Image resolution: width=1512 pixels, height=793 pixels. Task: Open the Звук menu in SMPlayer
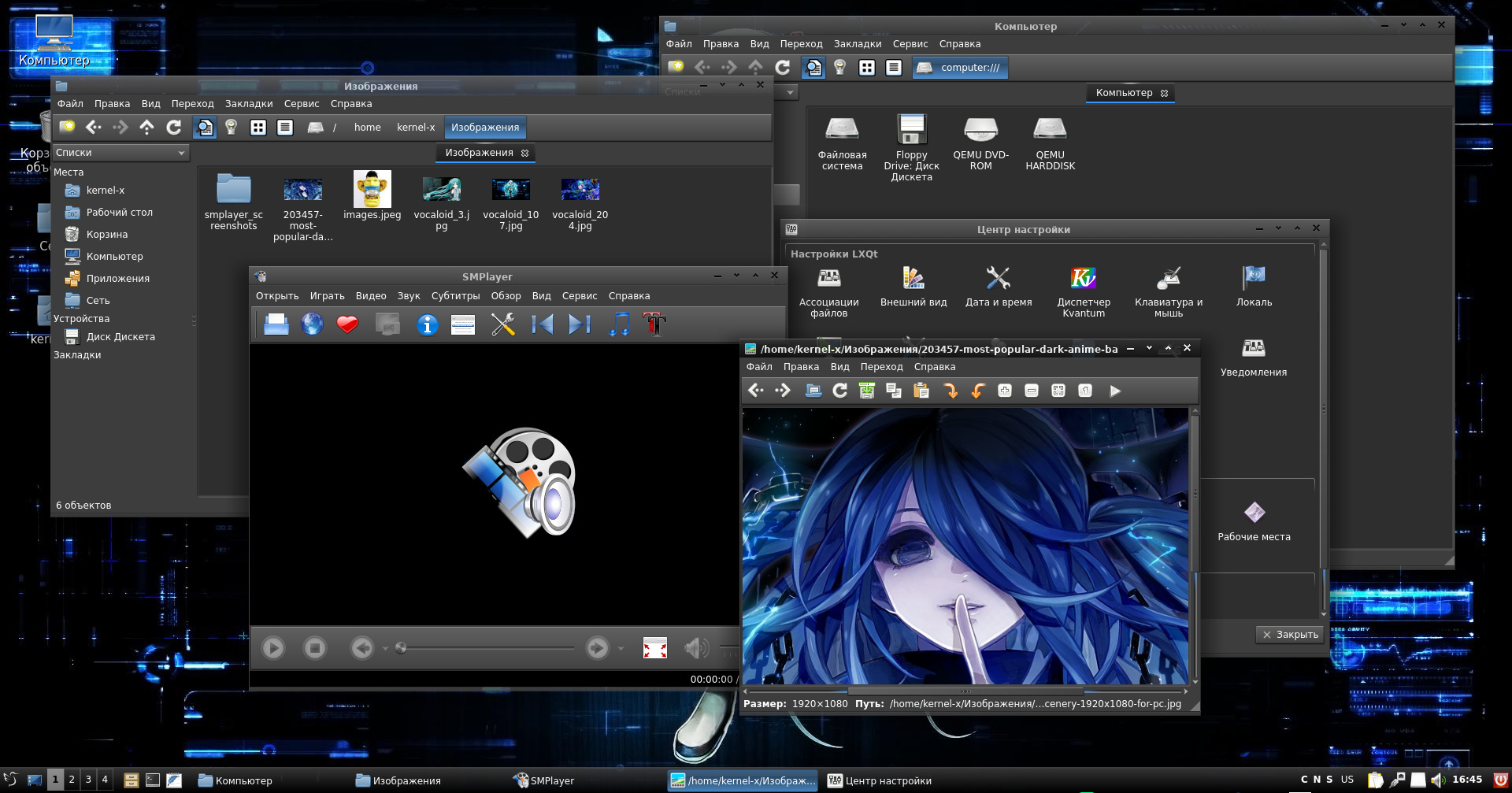click(409, 296)
